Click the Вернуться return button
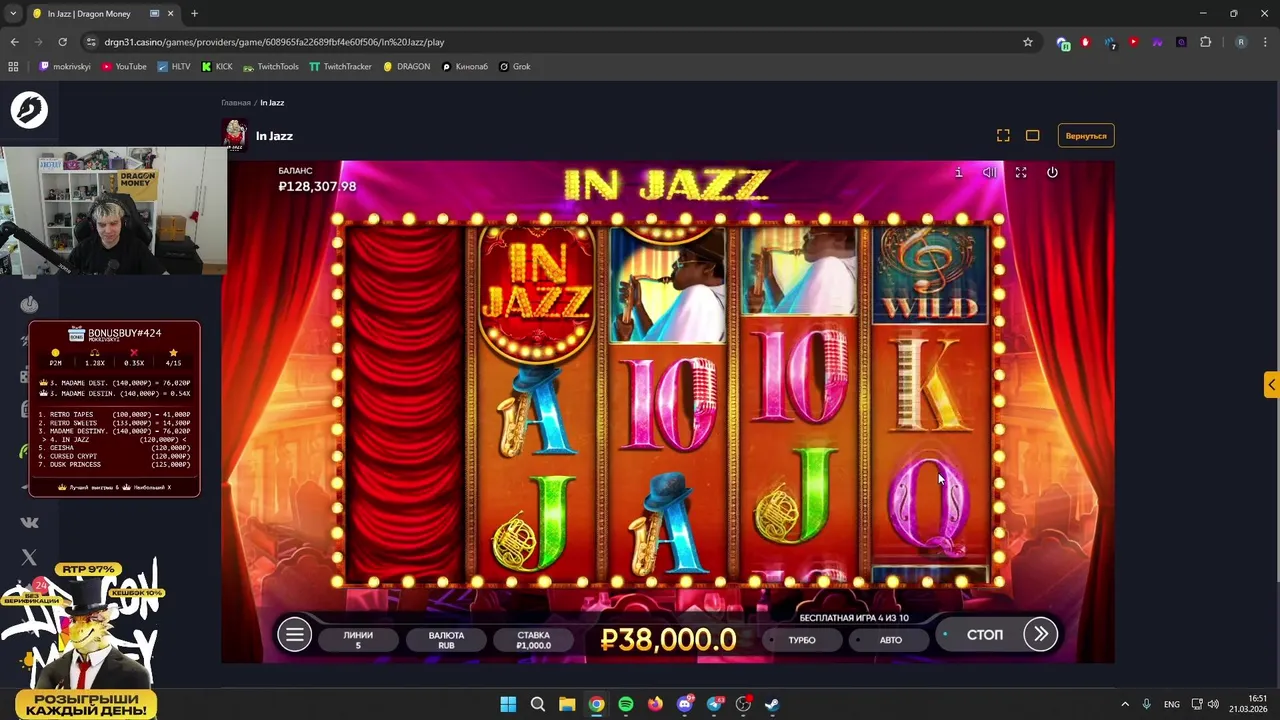This screenshot has width=1280, height=720. pos(1086,136)
